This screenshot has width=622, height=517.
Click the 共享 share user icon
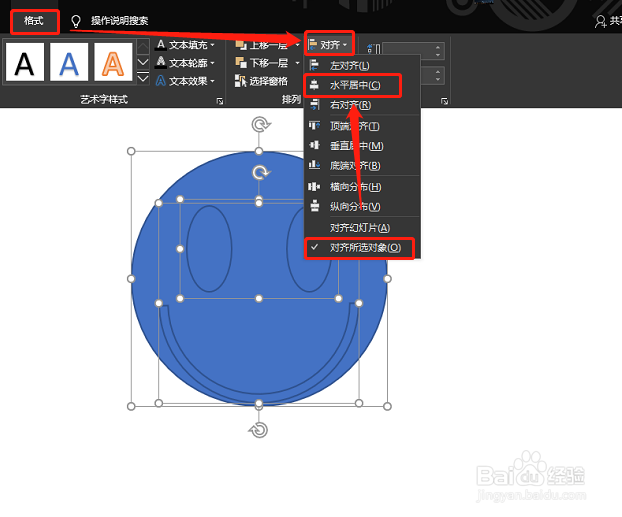coord(601,21)
